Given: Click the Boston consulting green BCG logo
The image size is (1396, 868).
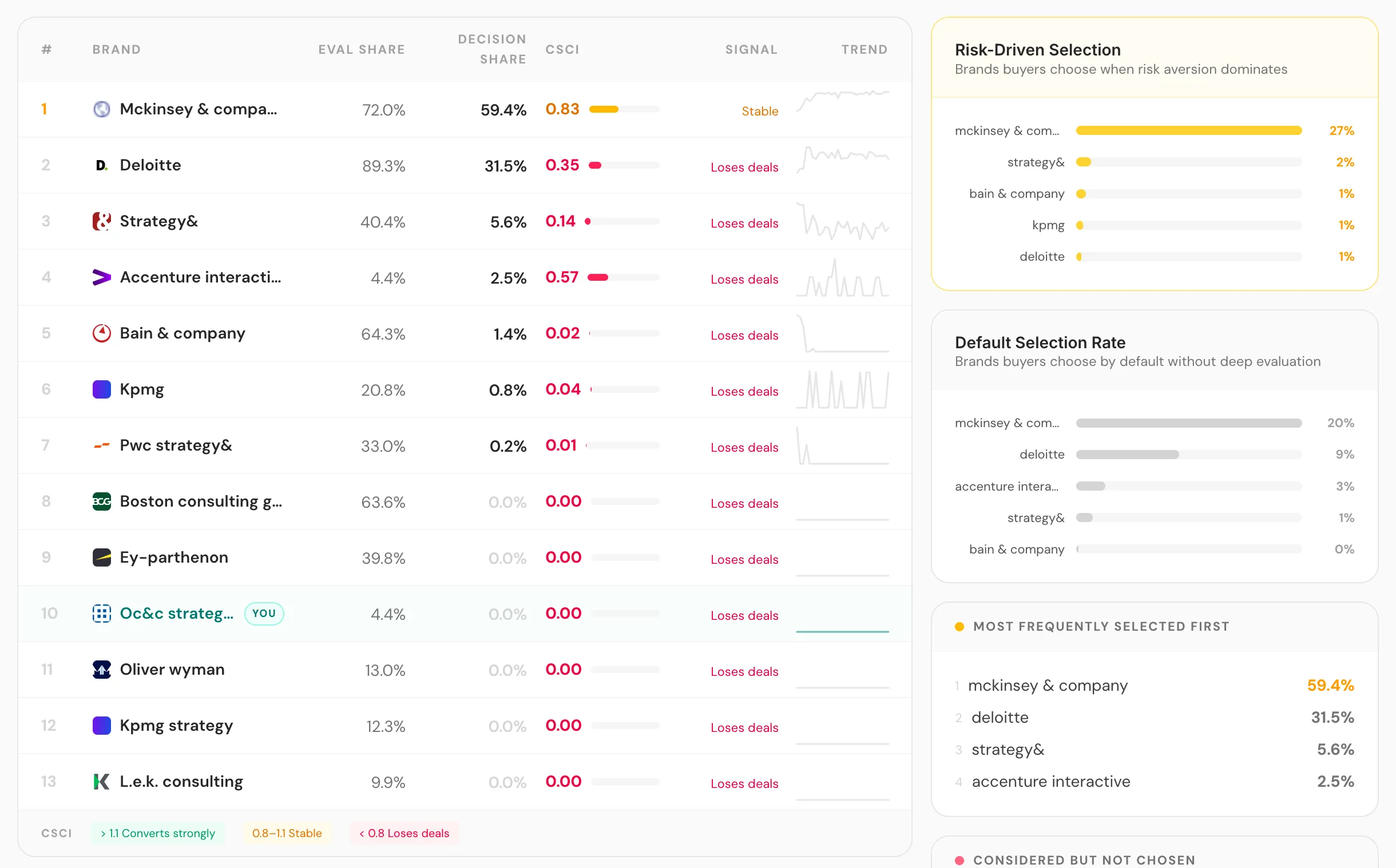Looking at the screenshot, I should pyautogui.click(x=102, y=501).
